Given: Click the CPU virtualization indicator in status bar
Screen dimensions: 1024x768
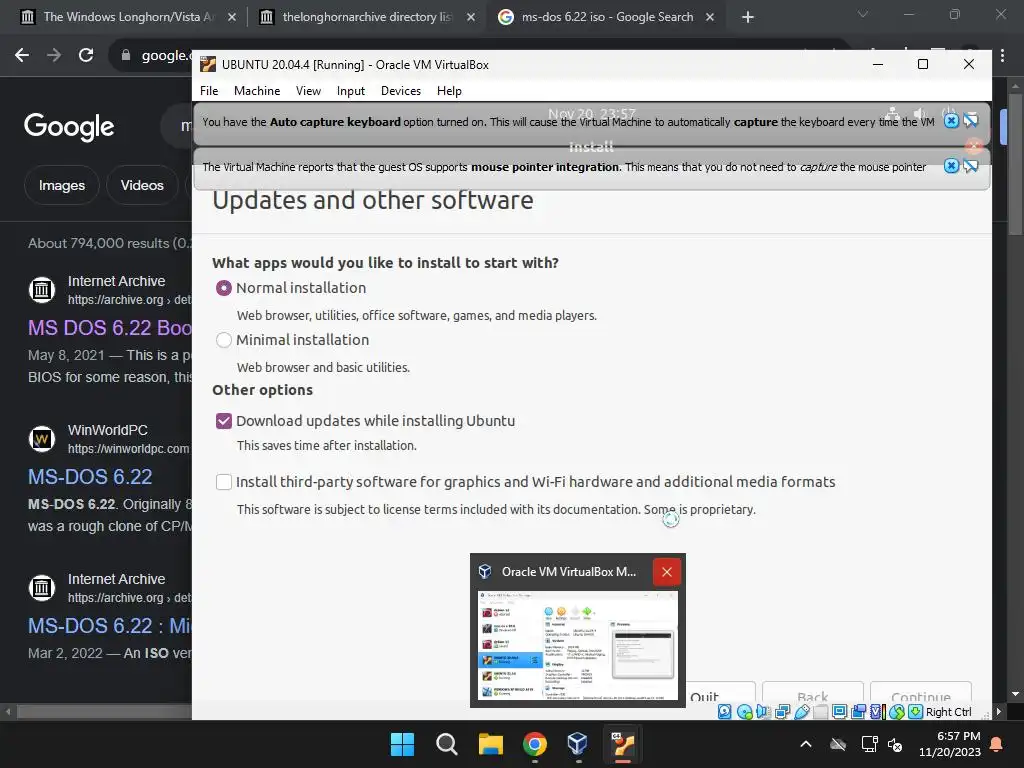Looking at the screenshot, I should tap(878, 712).
